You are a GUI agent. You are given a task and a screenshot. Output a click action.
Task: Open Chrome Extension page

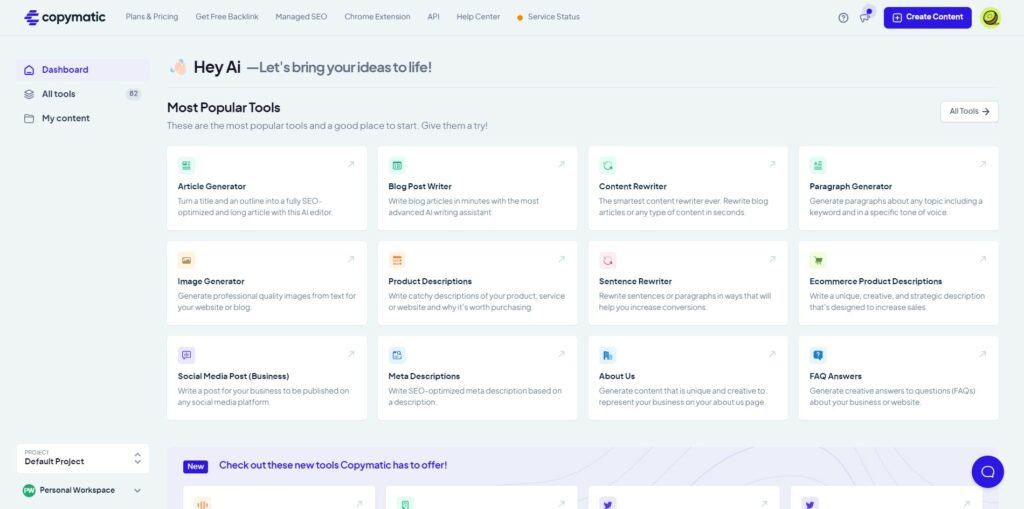[x=377, y=17]
